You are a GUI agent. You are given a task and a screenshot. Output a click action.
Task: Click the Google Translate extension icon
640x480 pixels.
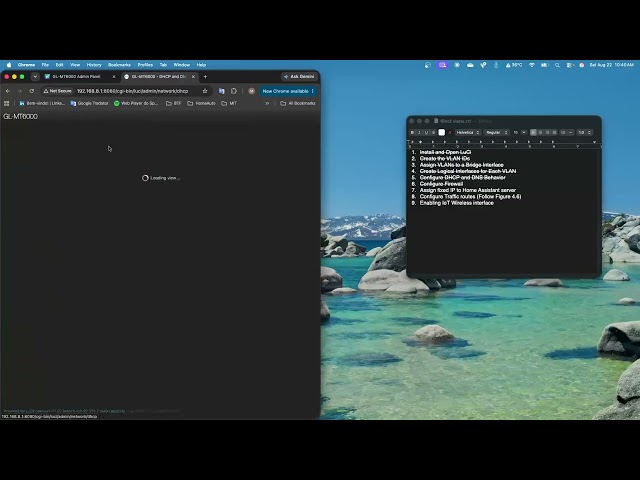coord(222,91)
